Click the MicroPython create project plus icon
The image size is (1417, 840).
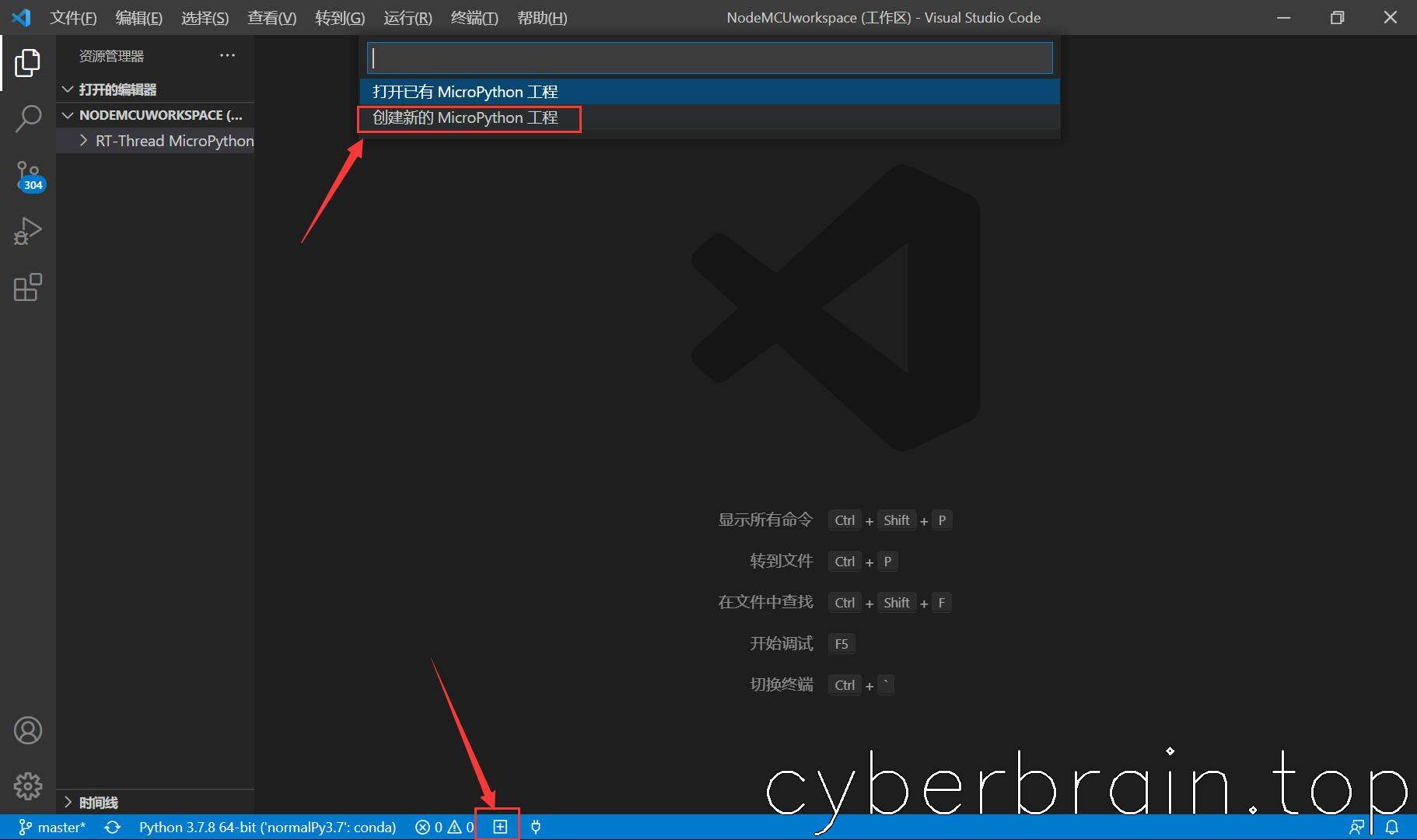pyautogui.click(x=500, y=827)
